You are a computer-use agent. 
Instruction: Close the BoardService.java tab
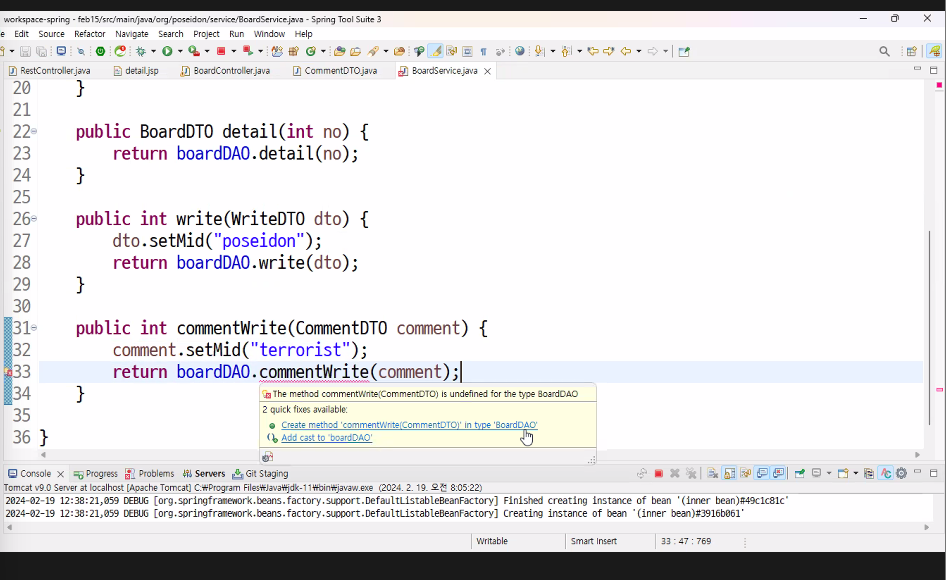tap(487, 71)
